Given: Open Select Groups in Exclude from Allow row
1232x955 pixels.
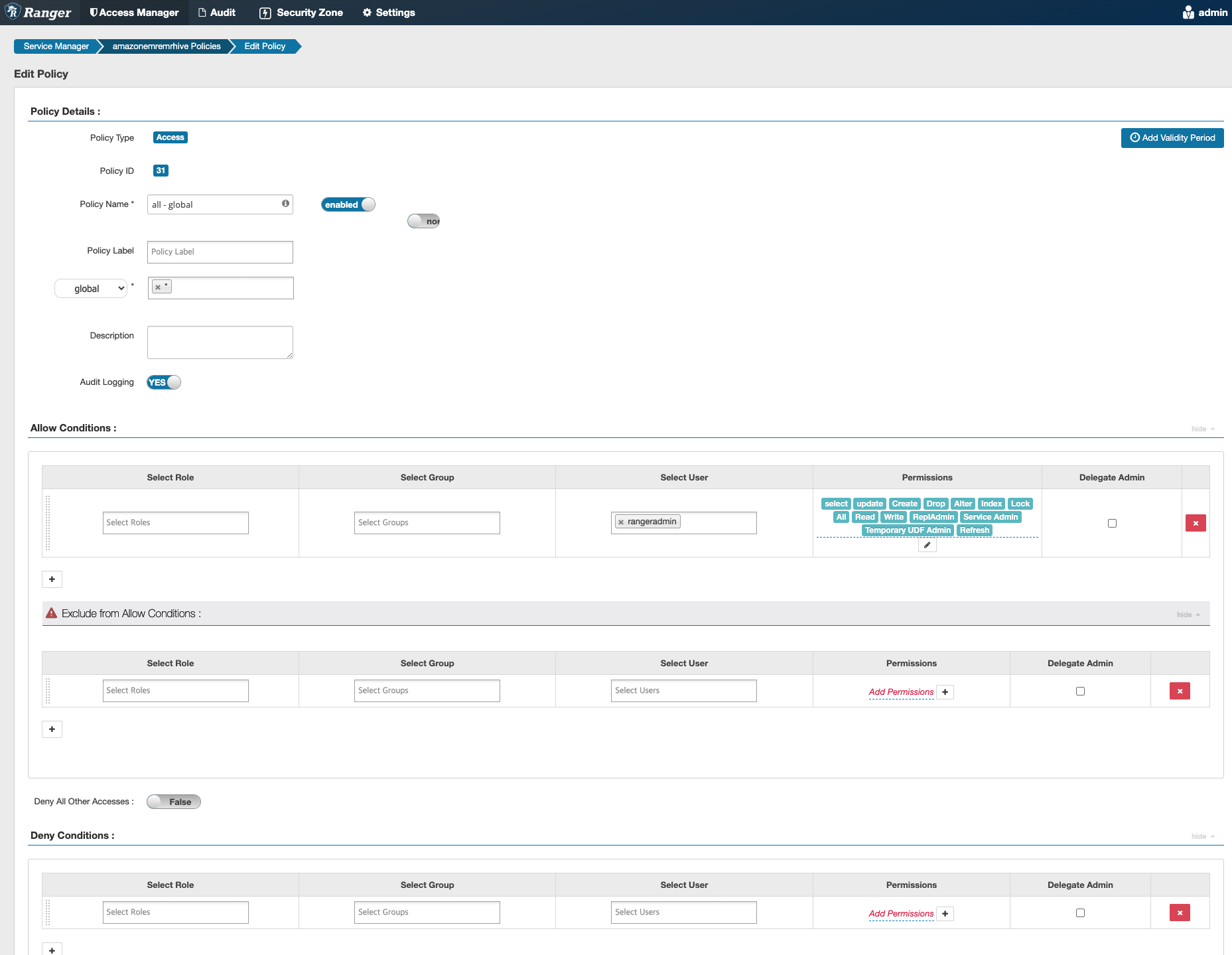Looking at the screenshot, I should tap(427, 691).
